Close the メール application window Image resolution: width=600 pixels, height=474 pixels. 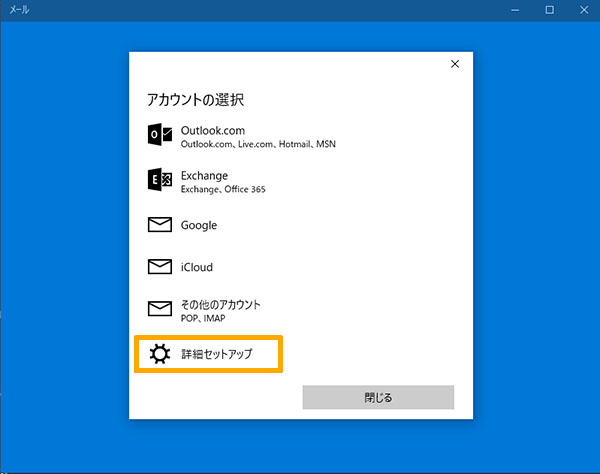click(584, 10)
